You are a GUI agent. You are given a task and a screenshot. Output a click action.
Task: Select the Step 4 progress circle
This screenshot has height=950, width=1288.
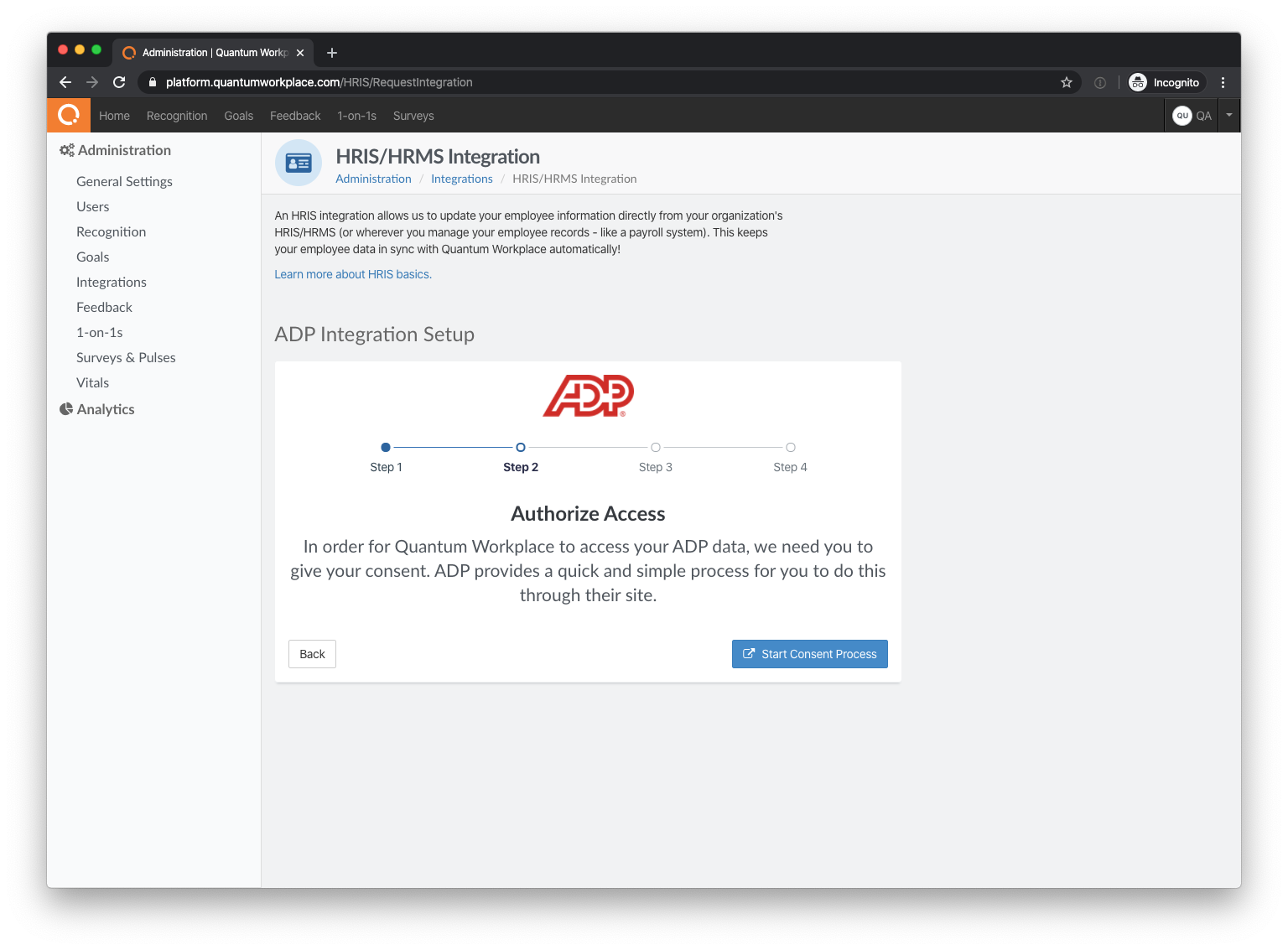click(x=790, y=447)
